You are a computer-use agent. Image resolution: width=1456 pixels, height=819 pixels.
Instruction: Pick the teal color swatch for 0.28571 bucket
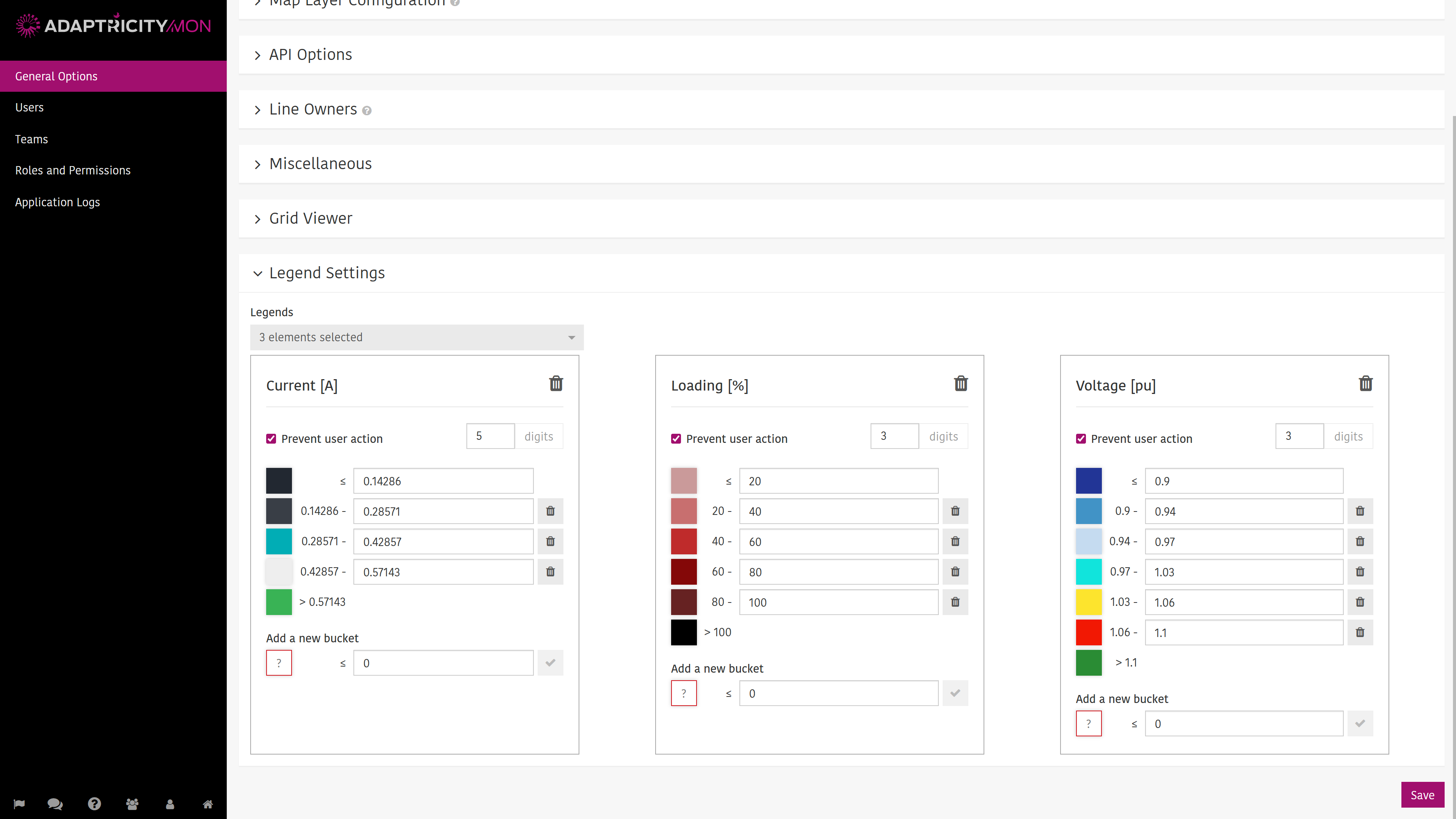point(279,541)
